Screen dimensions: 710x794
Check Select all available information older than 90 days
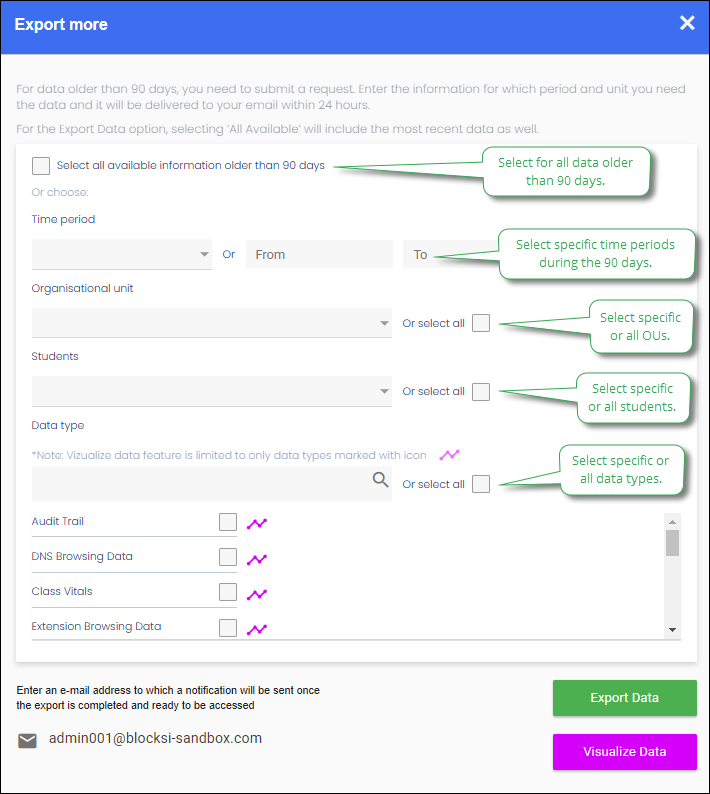point(41,166)
